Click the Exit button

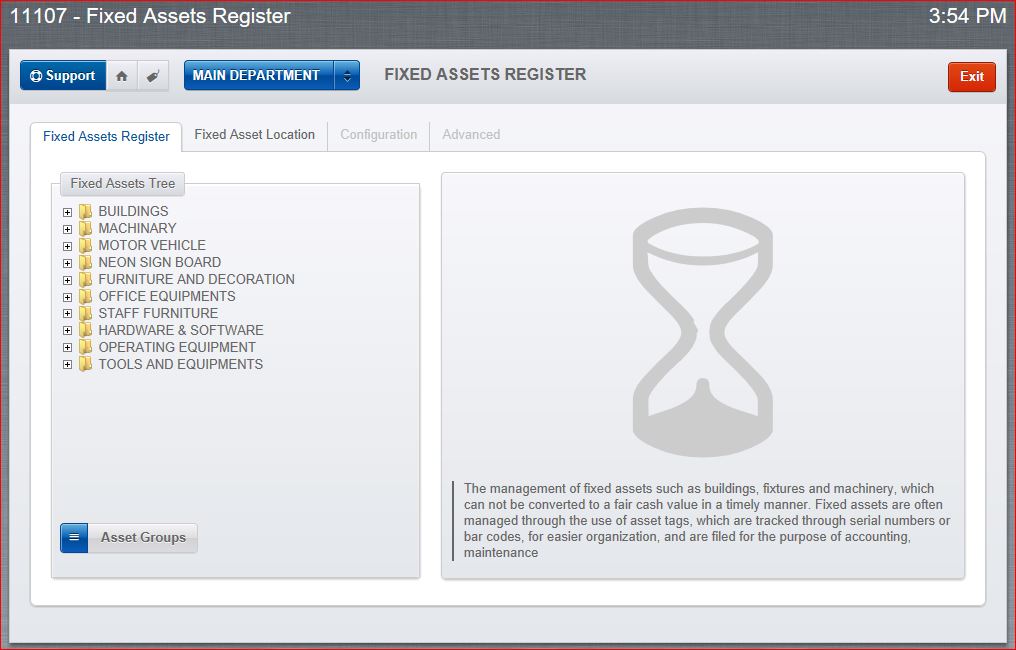(971, 76)
